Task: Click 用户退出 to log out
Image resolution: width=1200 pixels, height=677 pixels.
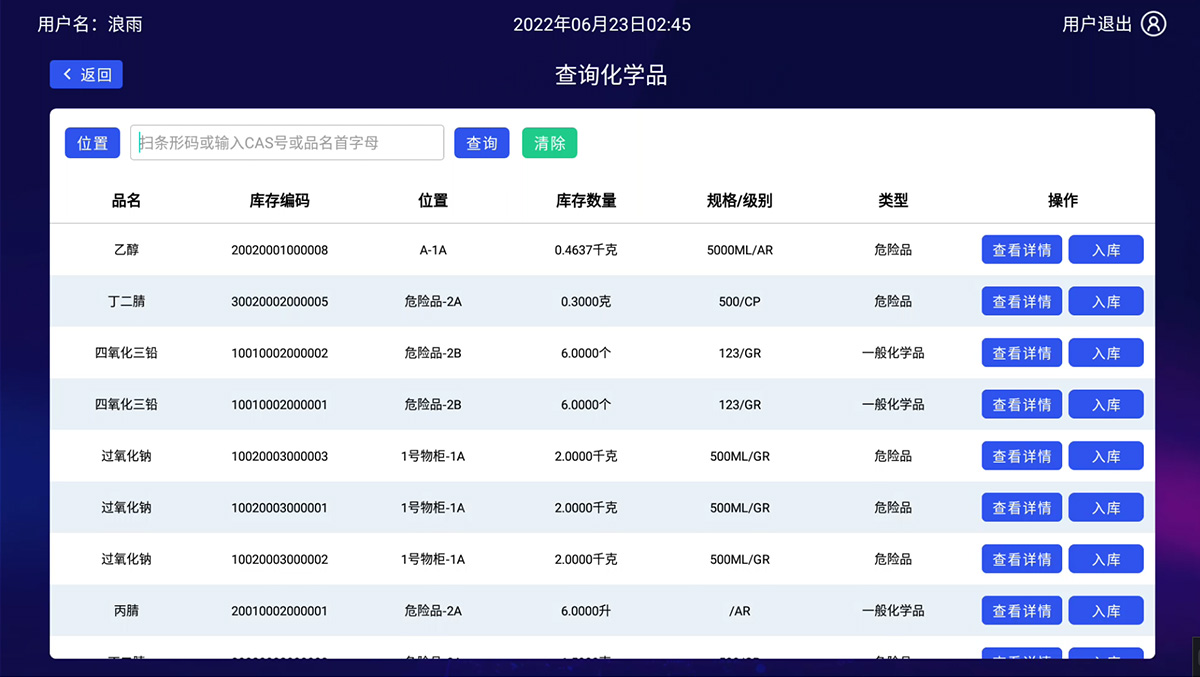Action: tap(1096, 24)
